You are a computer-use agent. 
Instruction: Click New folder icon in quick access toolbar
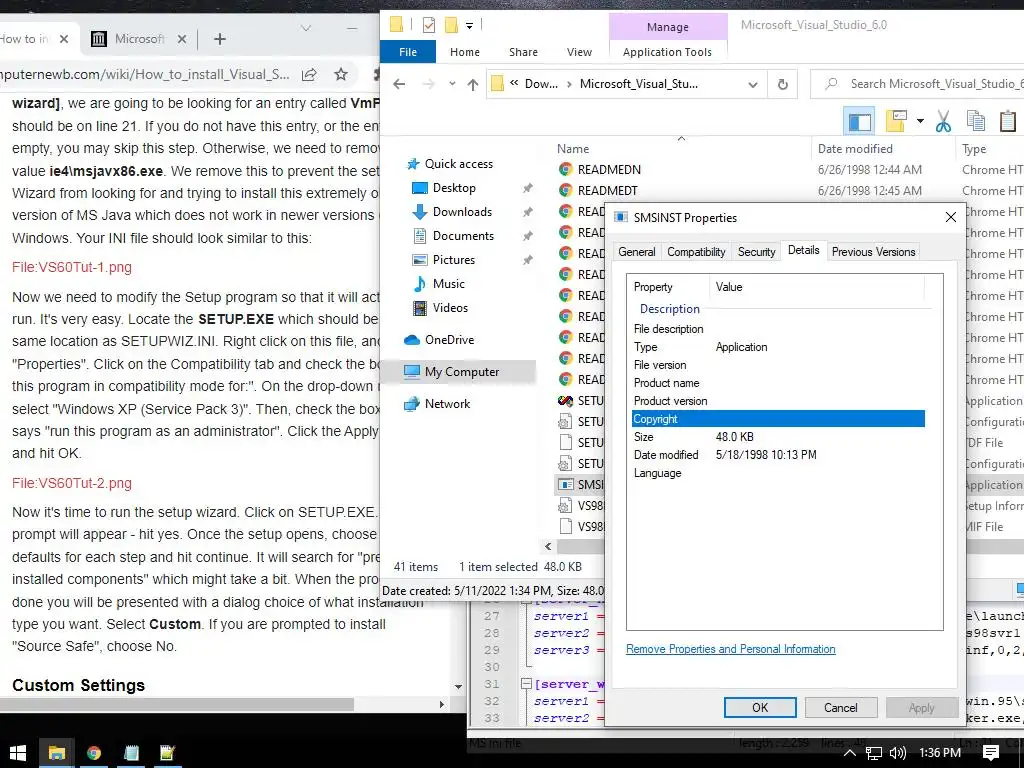(x=451, y=25)
